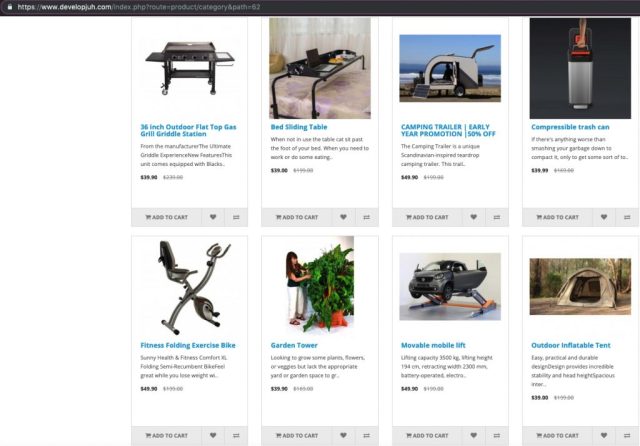Add Outdoor Inflatable Tent to cart
This screenshot has height=446, width=640.
(557, 435)
